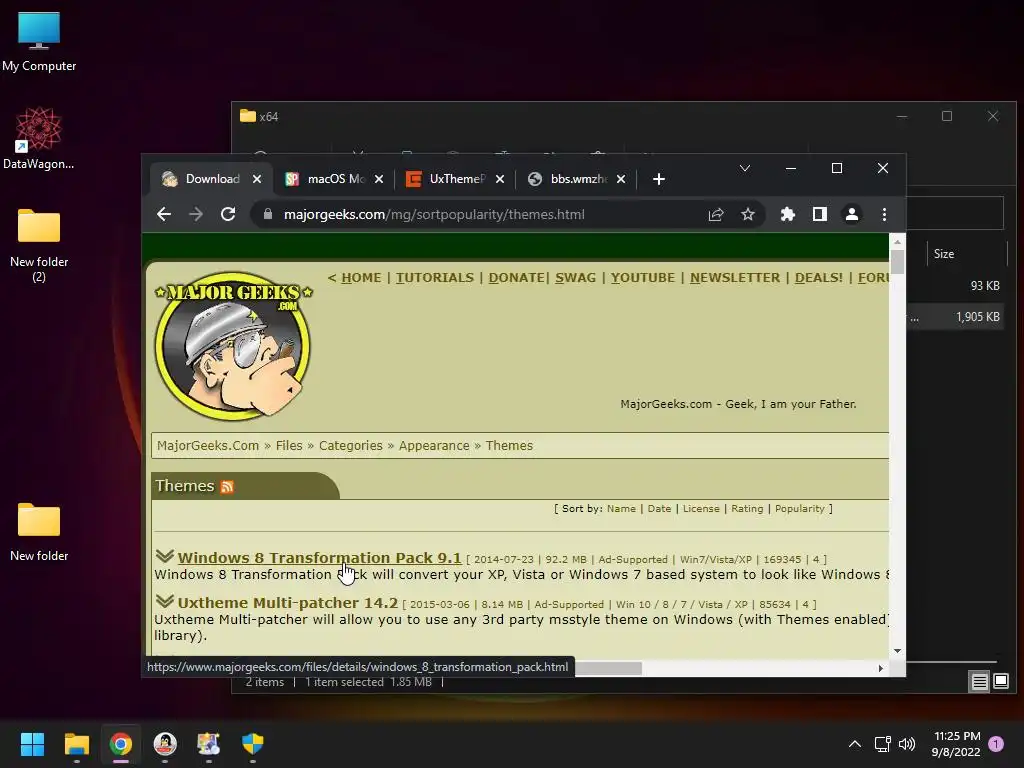Click the horizontal scrollbar right arrow
1024x768 pixels.
[x=880, y=668]
